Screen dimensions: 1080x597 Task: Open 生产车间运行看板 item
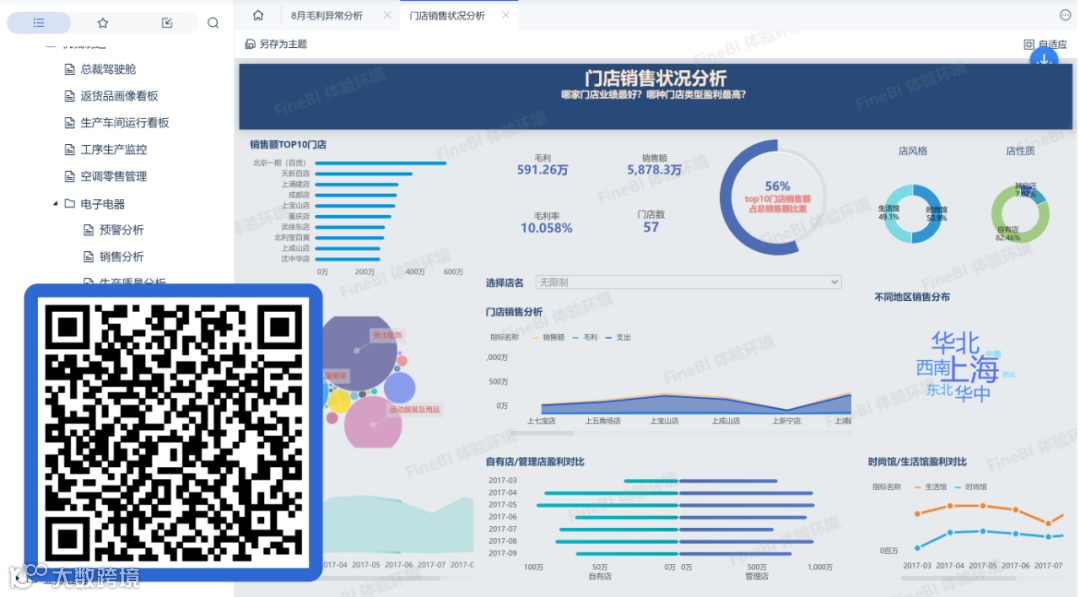click(x=125, y=123)
